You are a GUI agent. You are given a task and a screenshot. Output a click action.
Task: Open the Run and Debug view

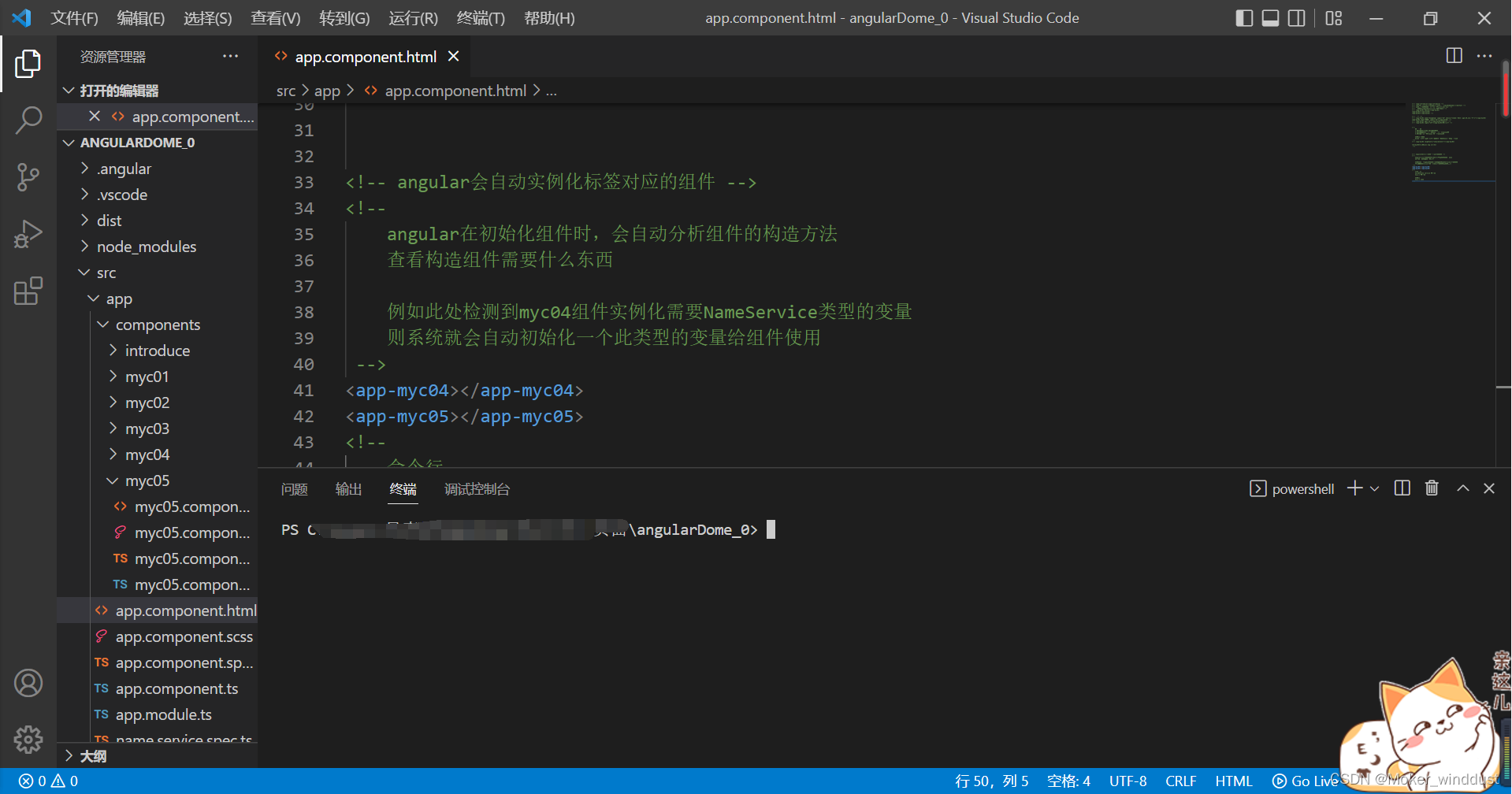point(28,234)
